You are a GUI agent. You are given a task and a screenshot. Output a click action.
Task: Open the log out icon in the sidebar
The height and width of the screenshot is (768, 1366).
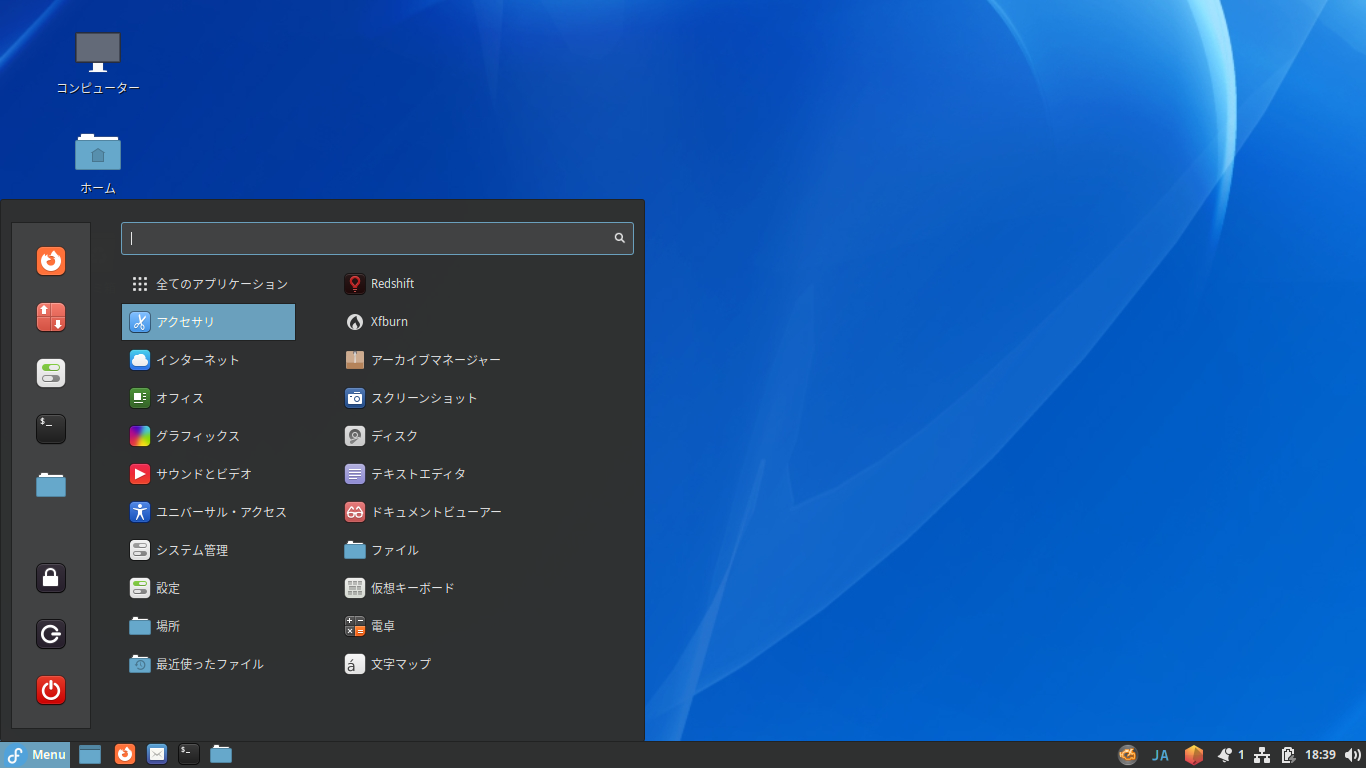[x=50, y=633]
